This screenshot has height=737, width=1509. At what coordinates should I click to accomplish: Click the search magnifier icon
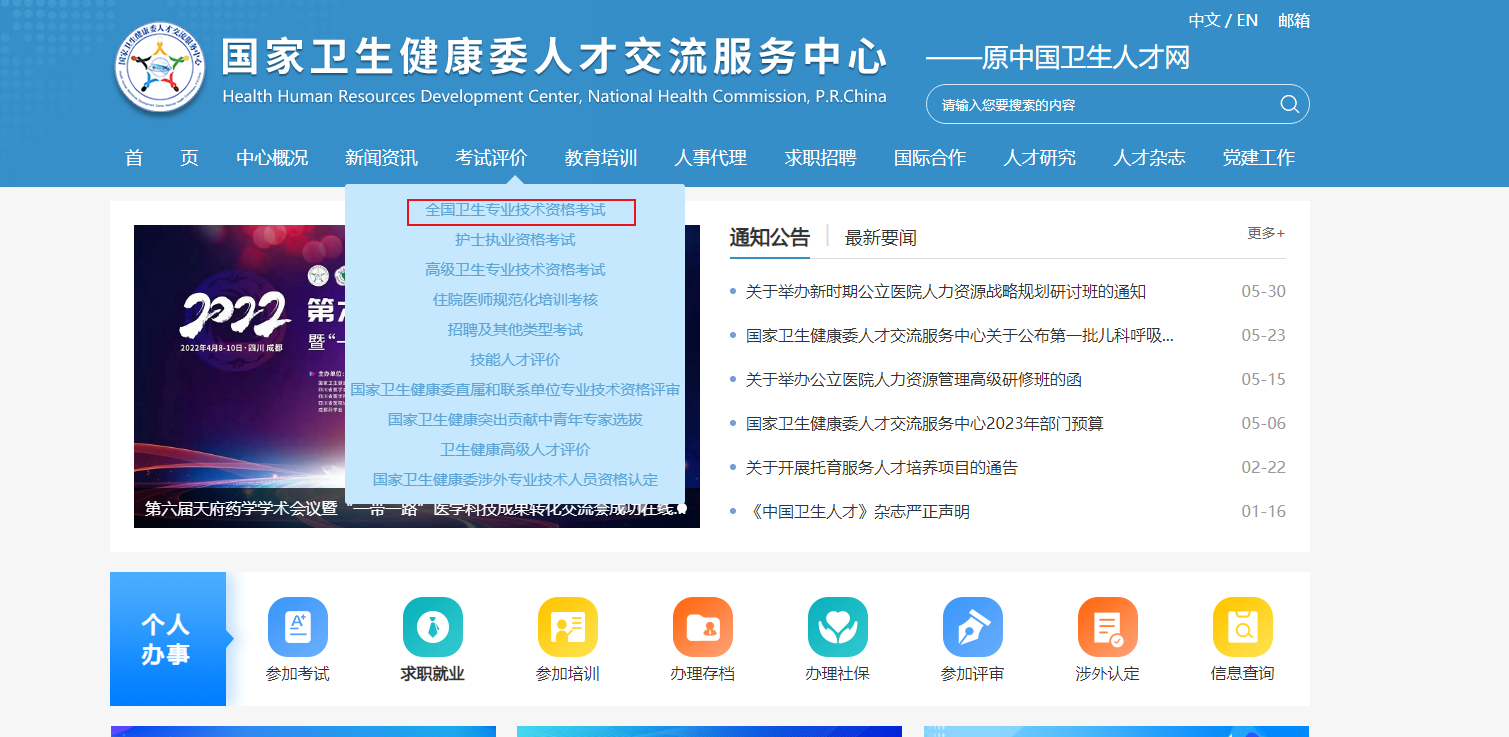(x=1289, y=104)
